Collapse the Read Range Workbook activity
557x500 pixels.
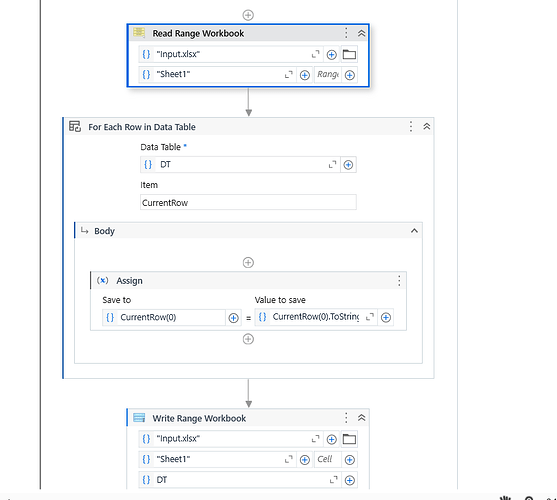(361, 33)
